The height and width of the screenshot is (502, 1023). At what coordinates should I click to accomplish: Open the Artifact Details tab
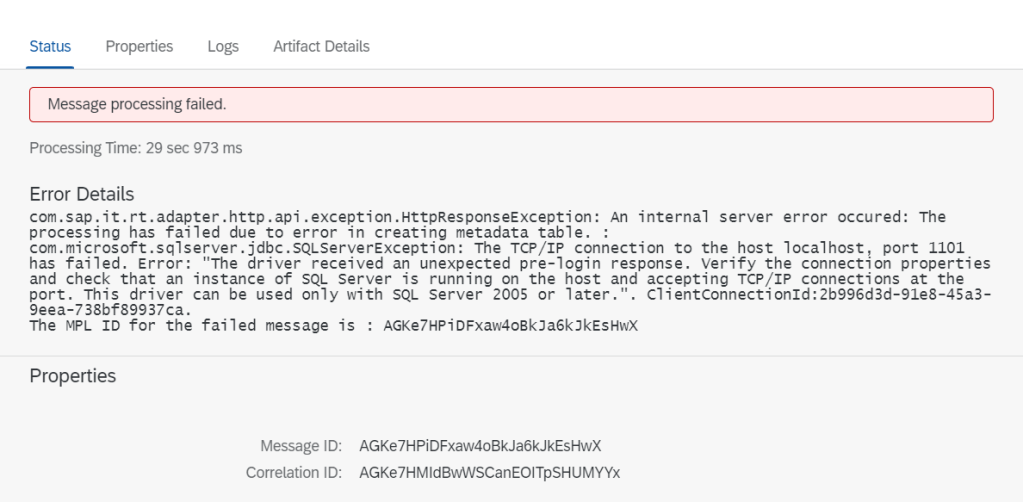(321, 46)
